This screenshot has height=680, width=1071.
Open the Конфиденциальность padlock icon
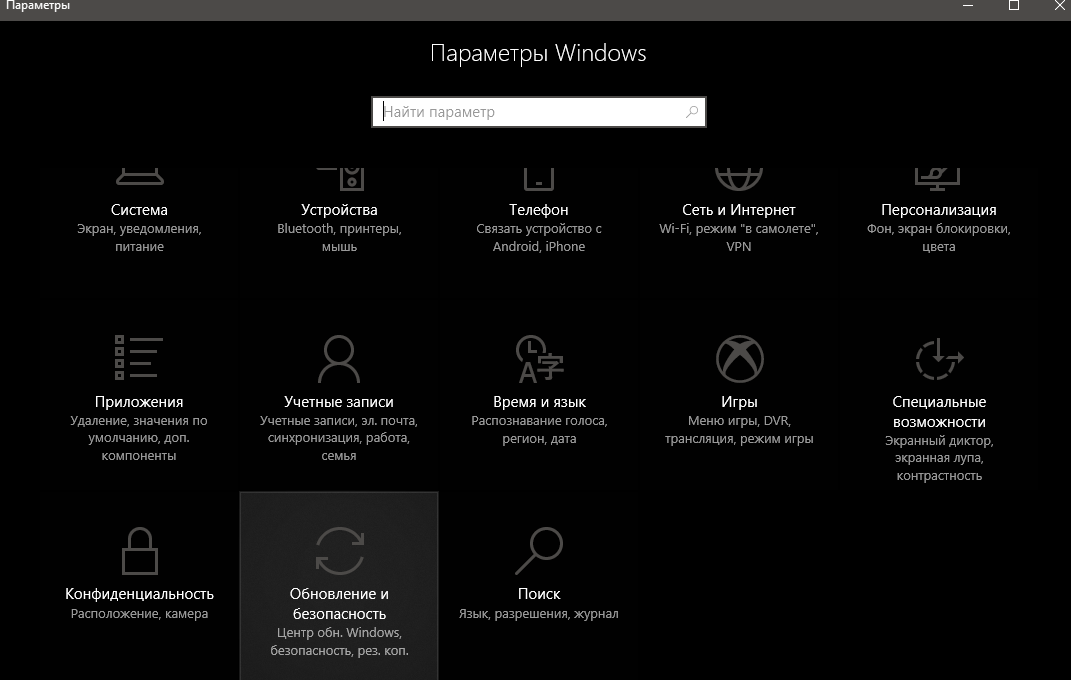coord(139,551)
